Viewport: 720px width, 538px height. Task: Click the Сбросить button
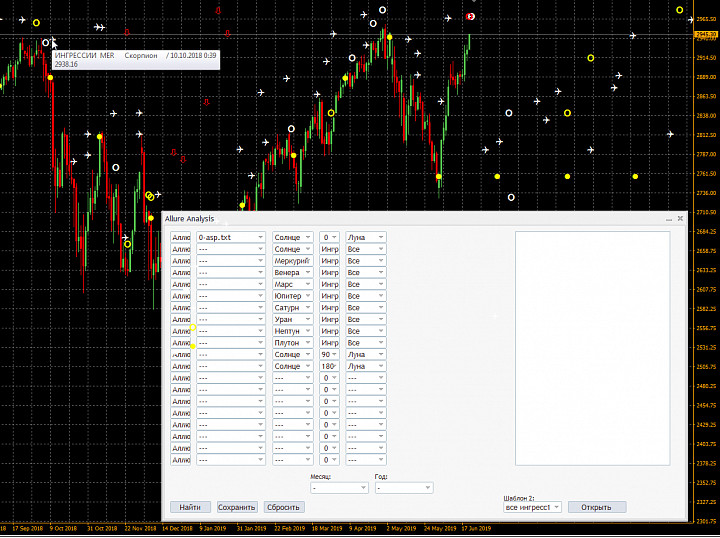[x=284, y=507]
